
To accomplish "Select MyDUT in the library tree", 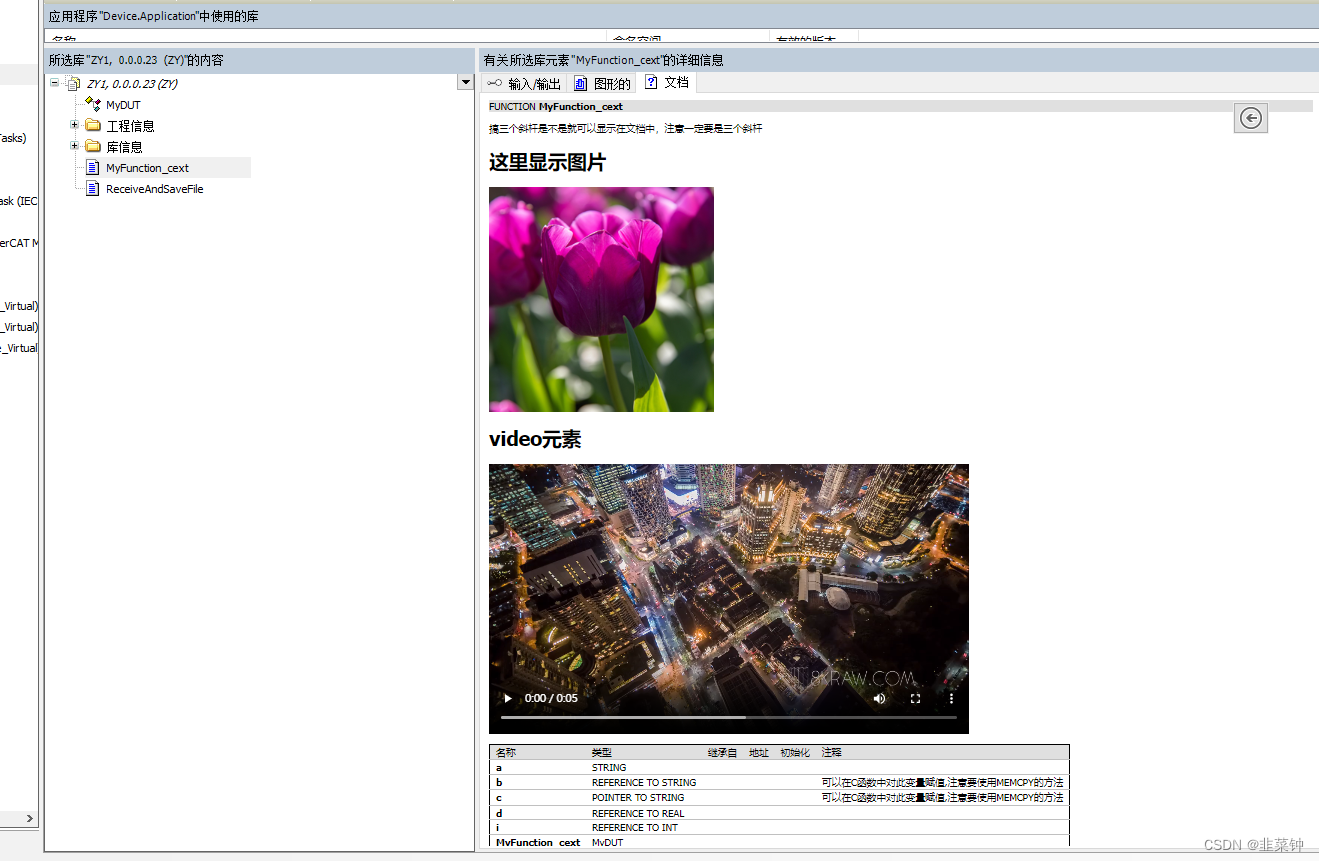I will pos(123,105).
